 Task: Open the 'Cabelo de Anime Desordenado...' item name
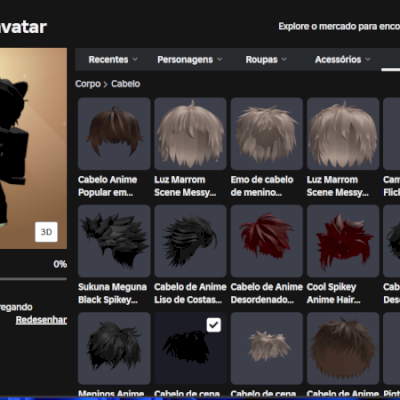click(x=267, y=293)
